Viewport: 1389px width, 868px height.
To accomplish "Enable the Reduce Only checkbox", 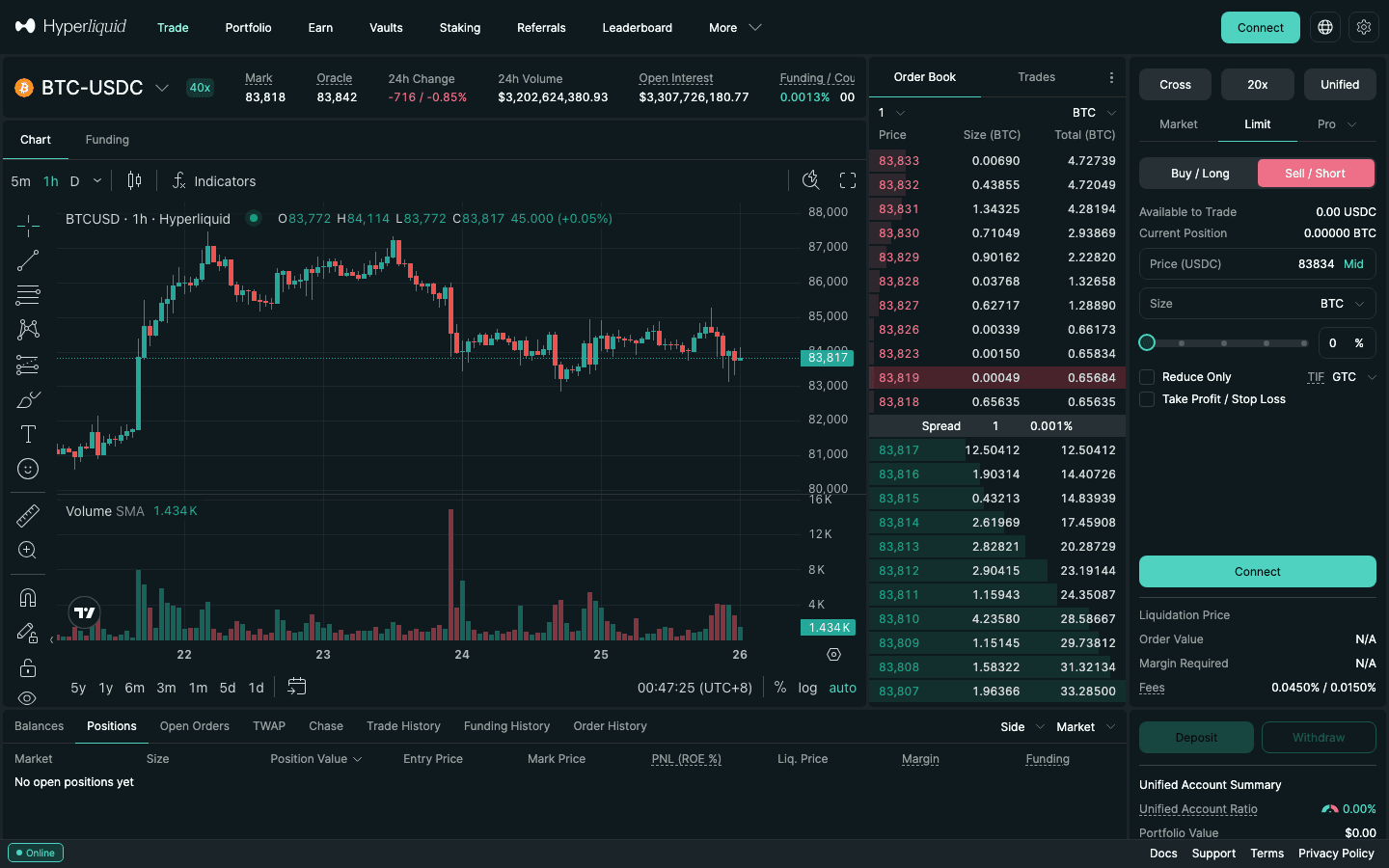I will coord(1147,377).
